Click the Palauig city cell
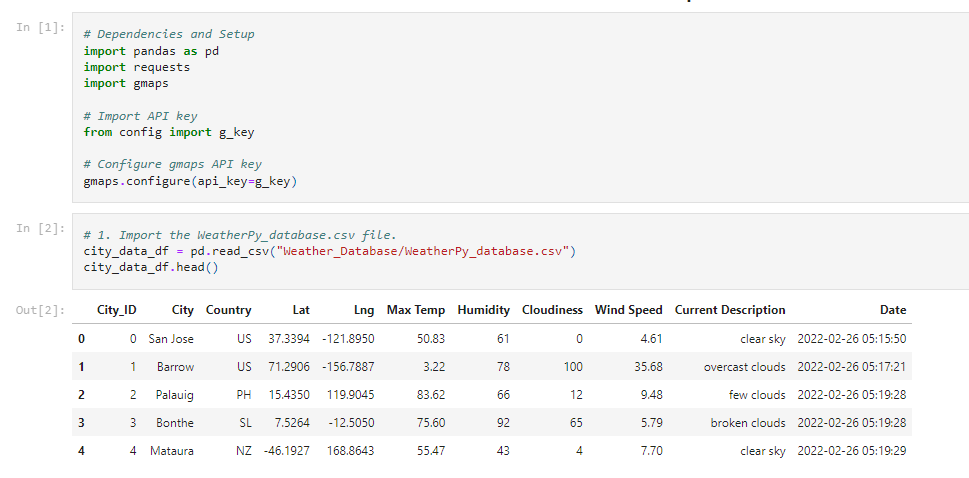The width and height of the screenshot is (969, 478). pyautogui.click(x=175, y=395)
